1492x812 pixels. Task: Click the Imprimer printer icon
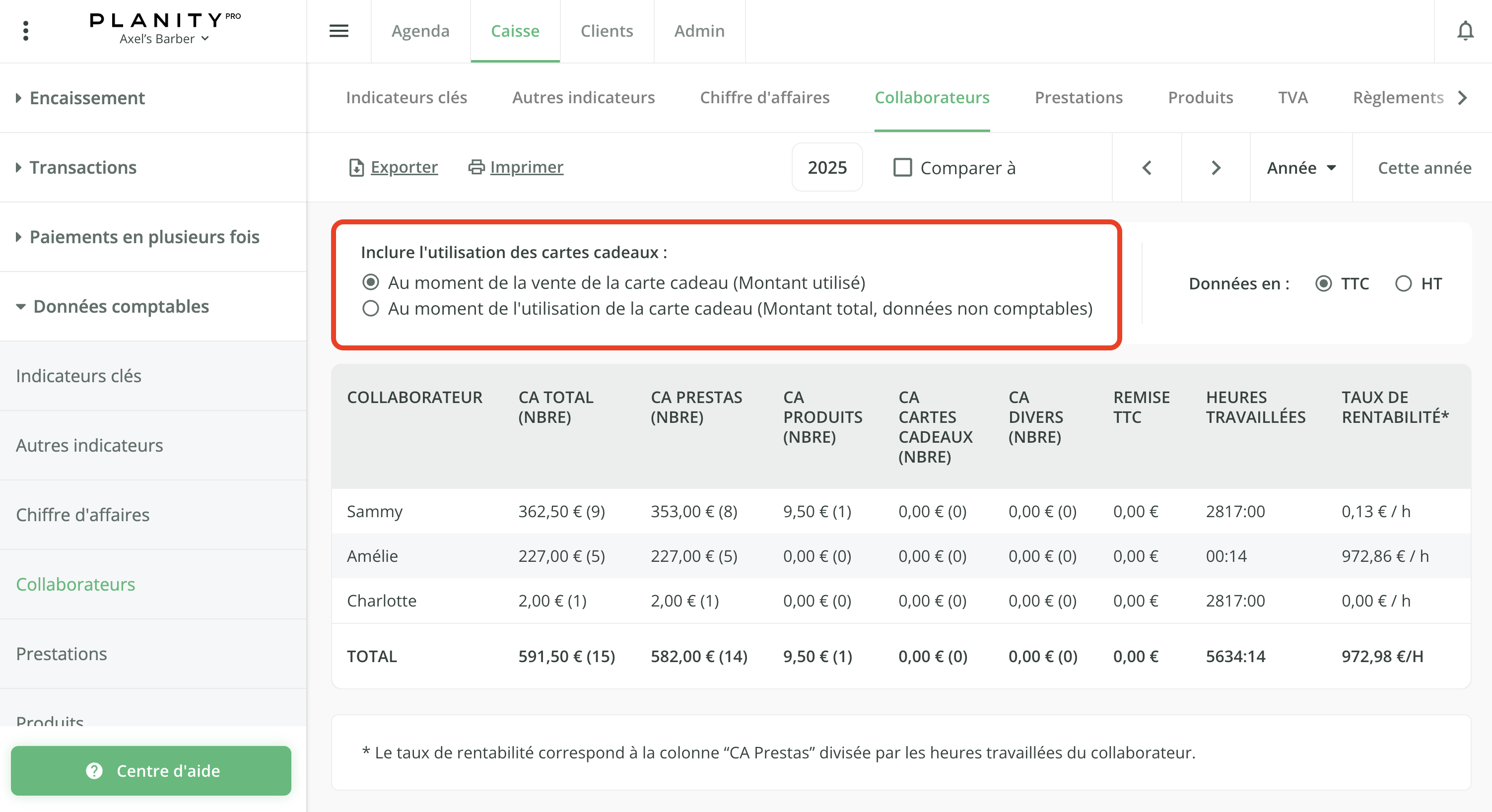click(x=475, y=167)
